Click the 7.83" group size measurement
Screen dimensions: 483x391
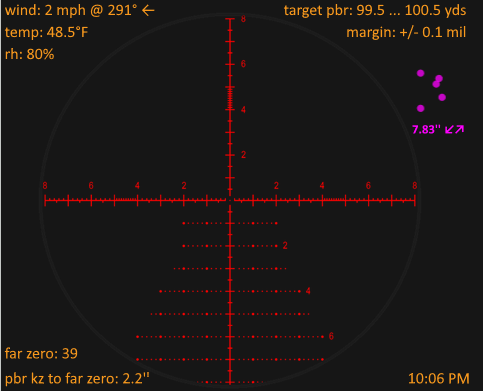tap(426, 129)
